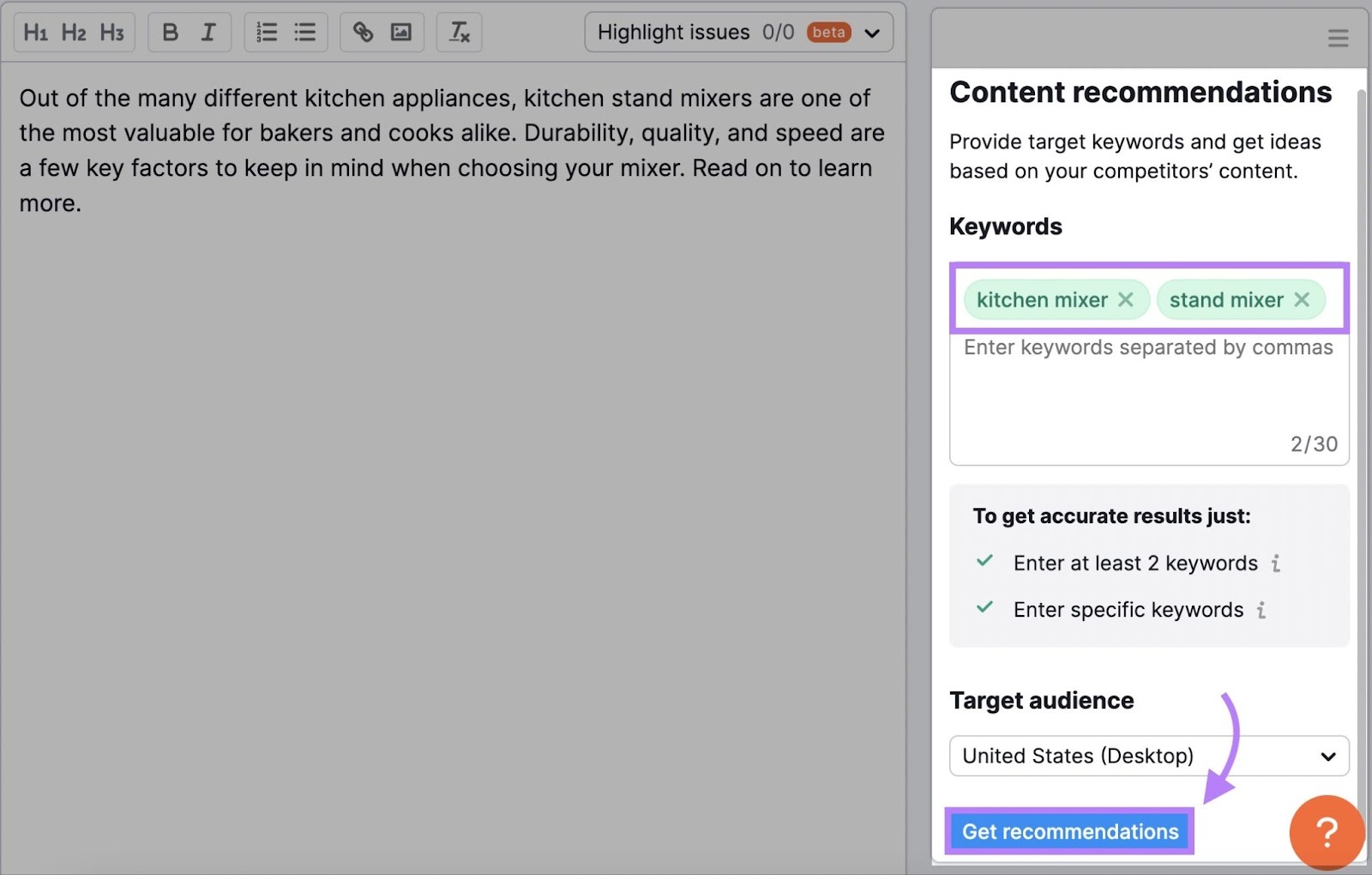The width and height of the screenshot is (1372, 875).
Task: Apply Heading 3 formatting
Action: pyautogui.click(x=112, y=32)
